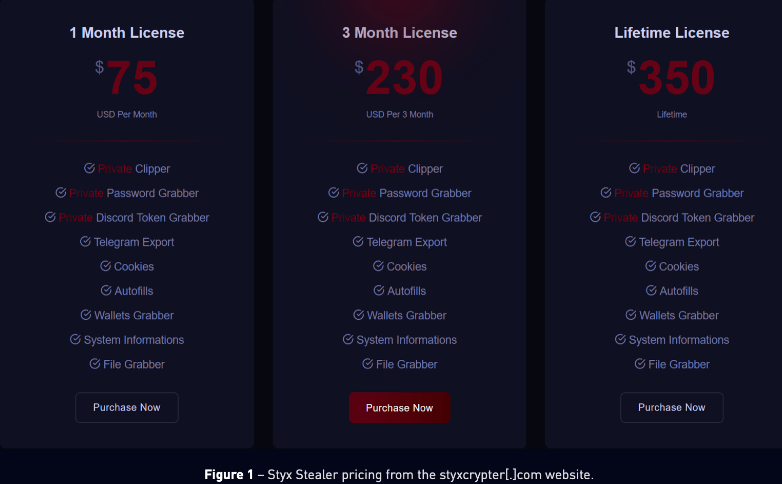Click 'Cookies' text in 3 Month plan
This screenshot has width=782, height=484.
pyautogui.click(x=406, y=266)
